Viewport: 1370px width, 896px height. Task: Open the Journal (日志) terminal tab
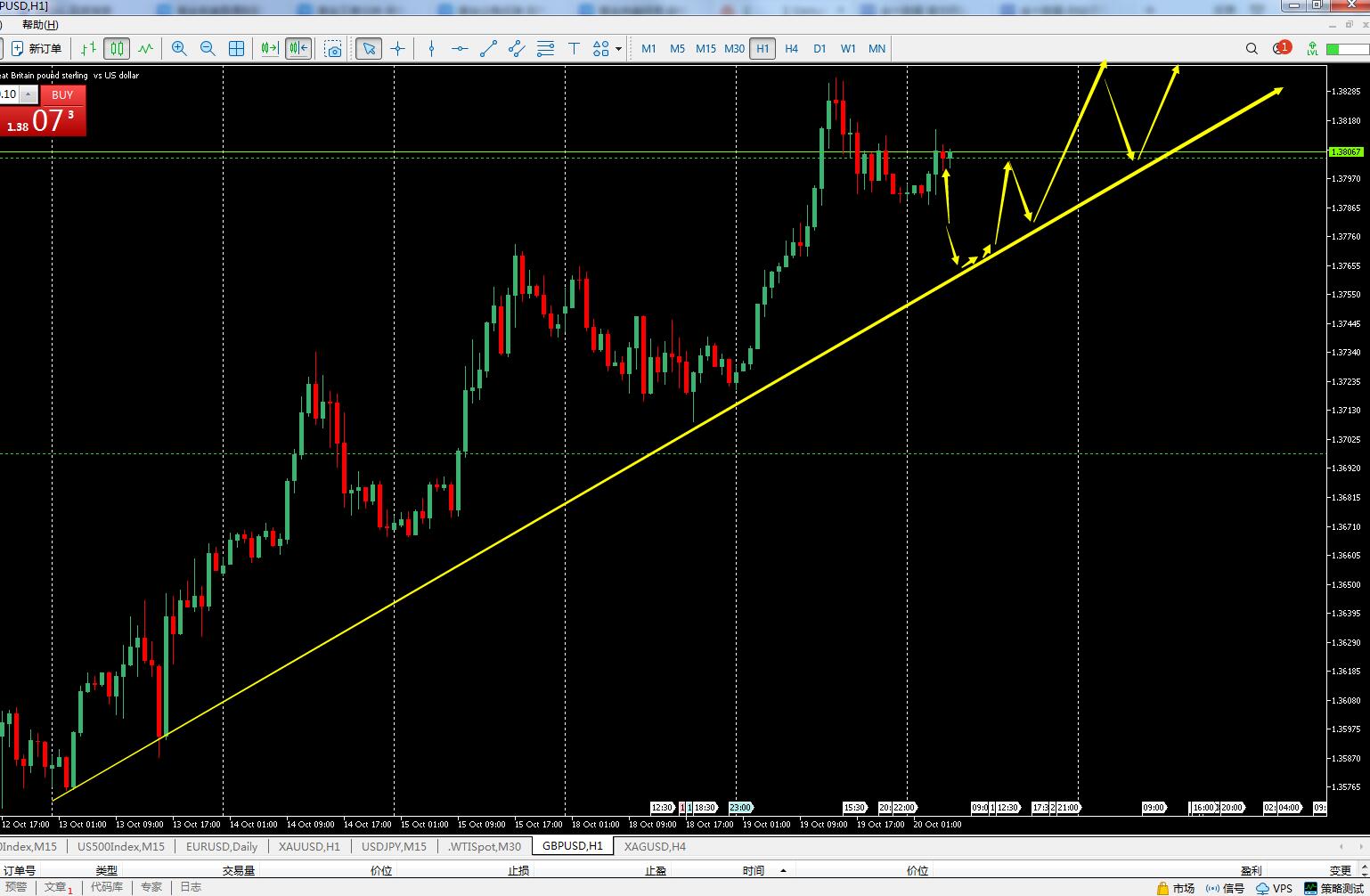click(191, 887)
